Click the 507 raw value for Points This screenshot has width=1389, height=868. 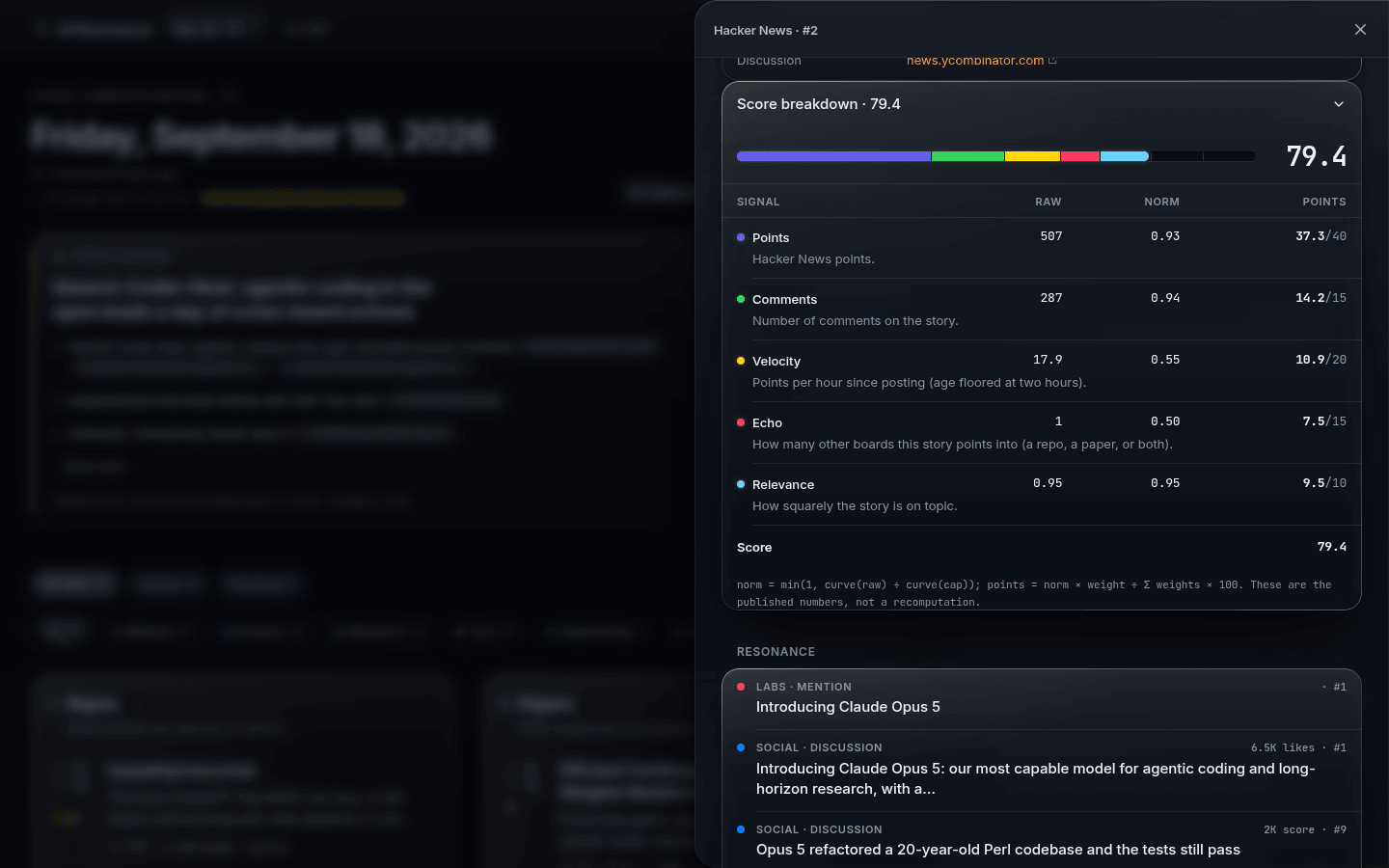tap(1051, 236)
